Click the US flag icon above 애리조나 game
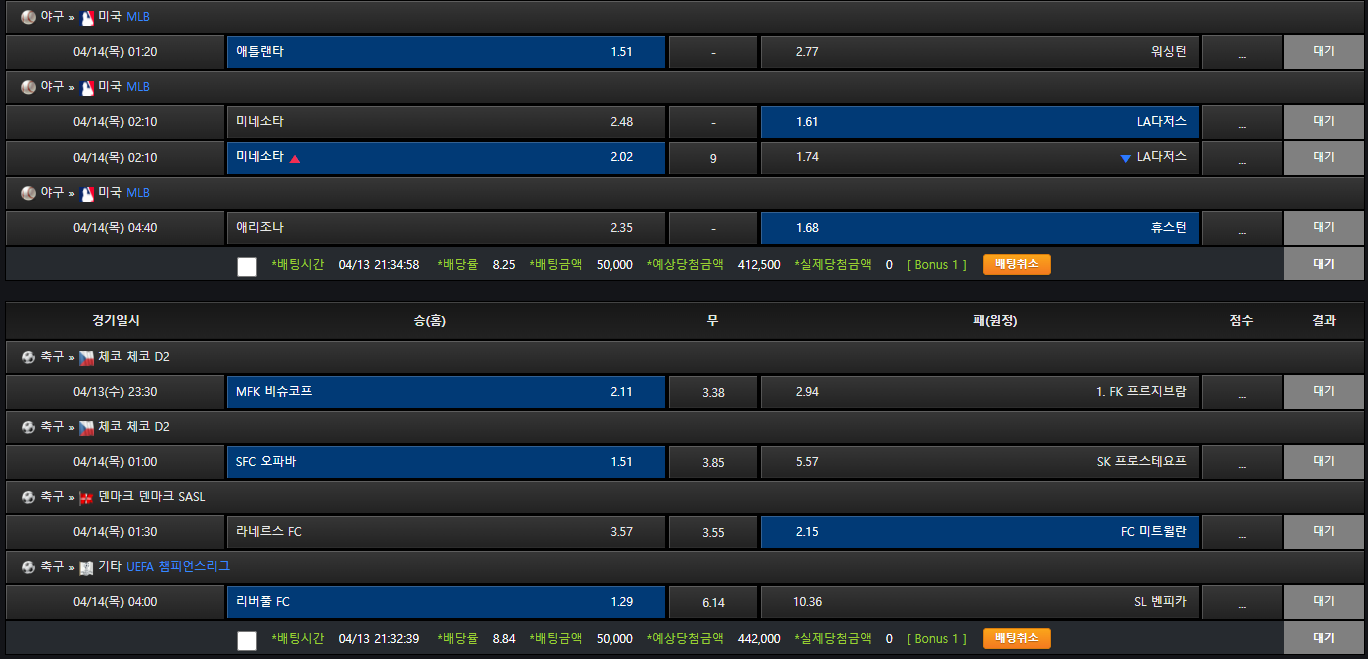This screenshot has height=659, width=1368. (86, 192)
